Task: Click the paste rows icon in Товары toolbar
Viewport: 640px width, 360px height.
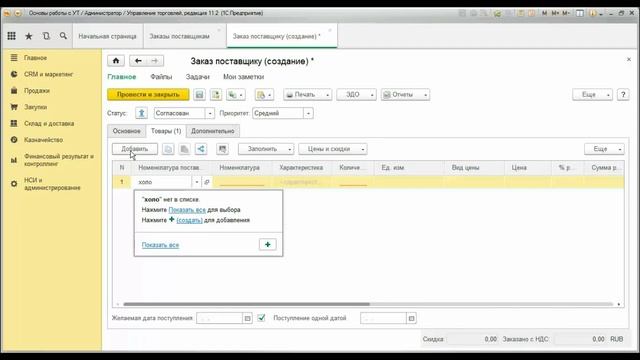Action: tap(184, 149)
